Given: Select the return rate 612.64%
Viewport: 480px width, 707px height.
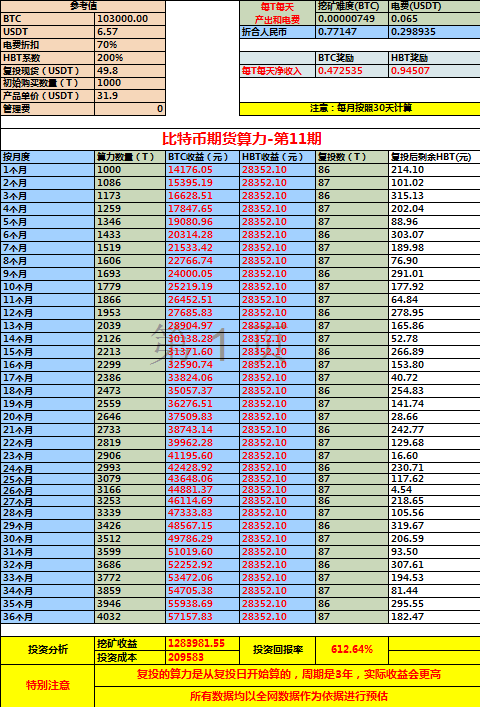Looking at the screenshot, I should (x=352, y=650).
